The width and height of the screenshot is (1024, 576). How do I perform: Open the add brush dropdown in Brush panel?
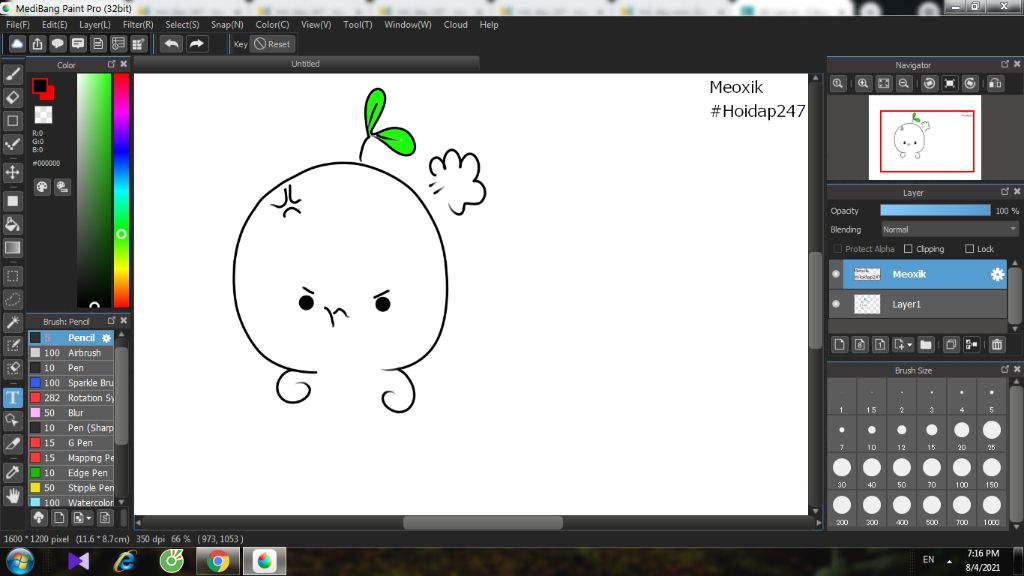pos(81,518)
